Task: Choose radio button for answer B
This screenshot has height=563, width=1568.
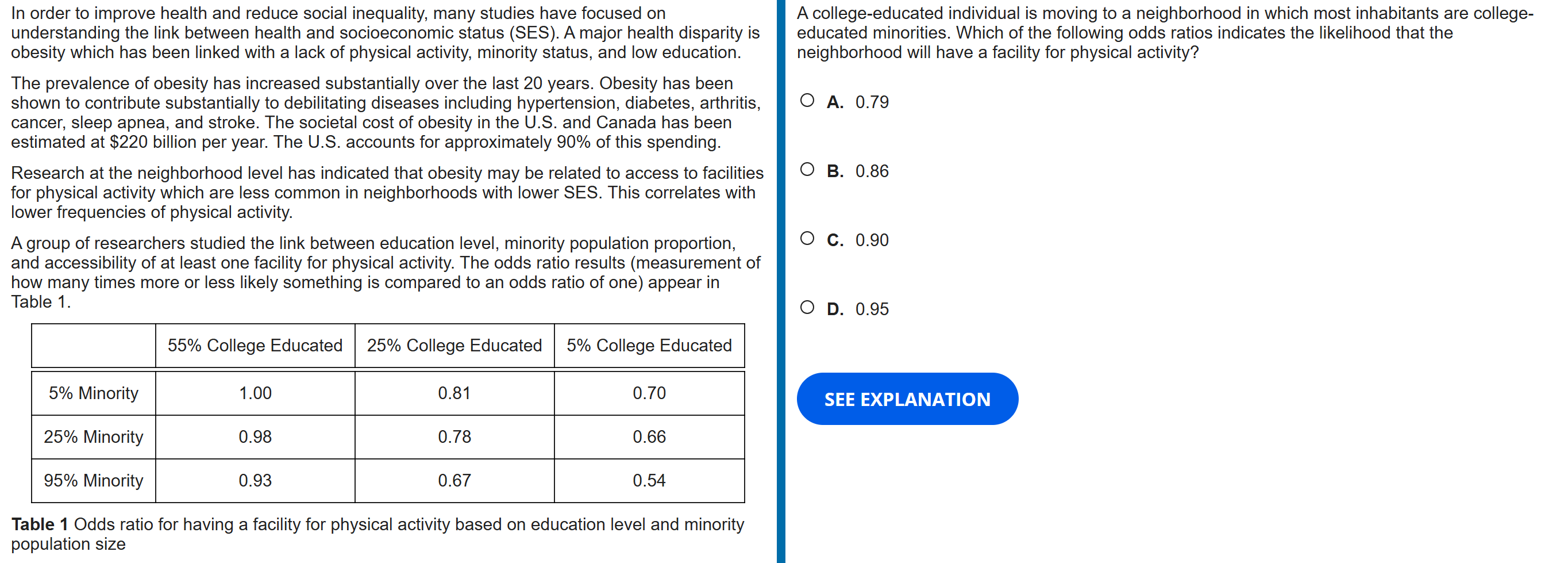Action: click(807, 170)
